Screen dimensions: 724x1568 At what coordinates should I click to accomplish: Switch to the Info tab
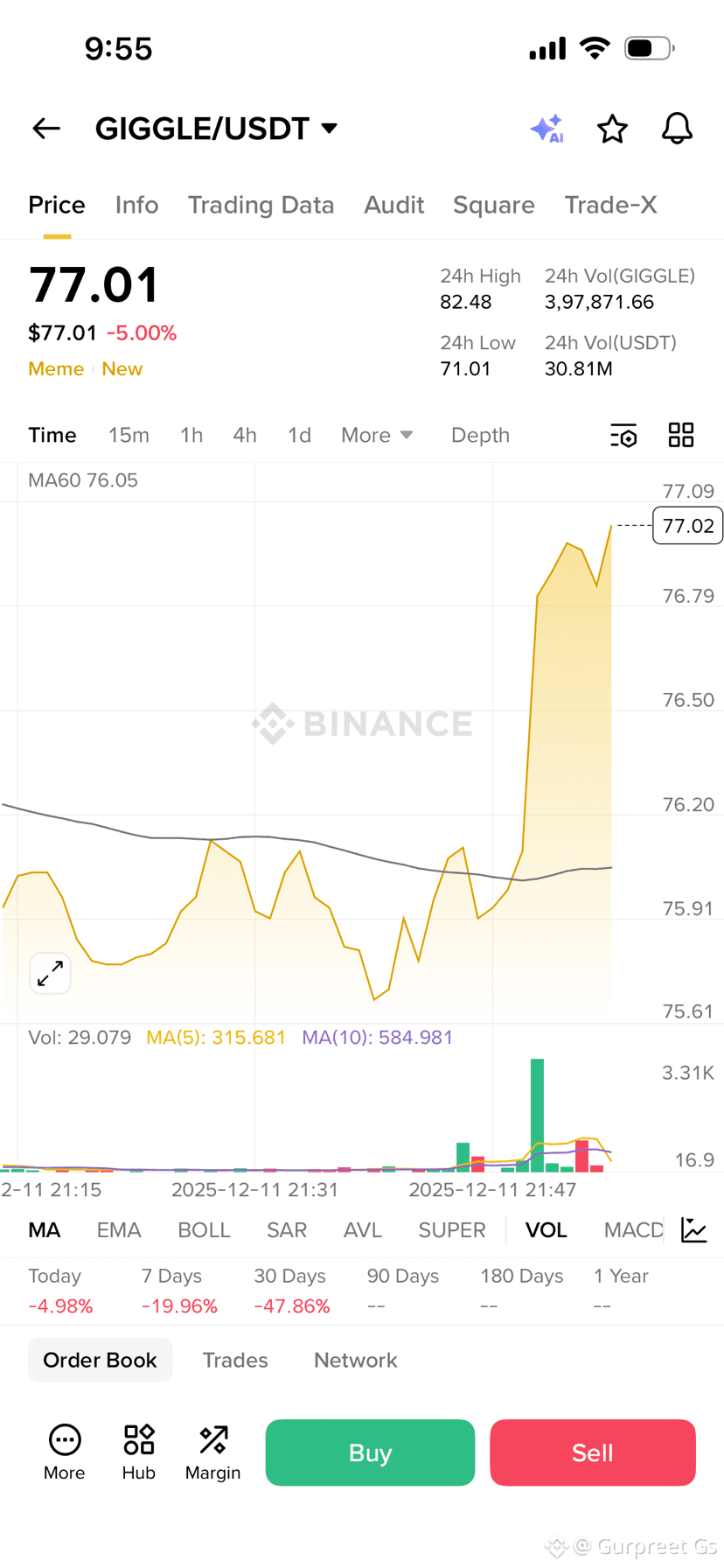[x=136, y=205]
